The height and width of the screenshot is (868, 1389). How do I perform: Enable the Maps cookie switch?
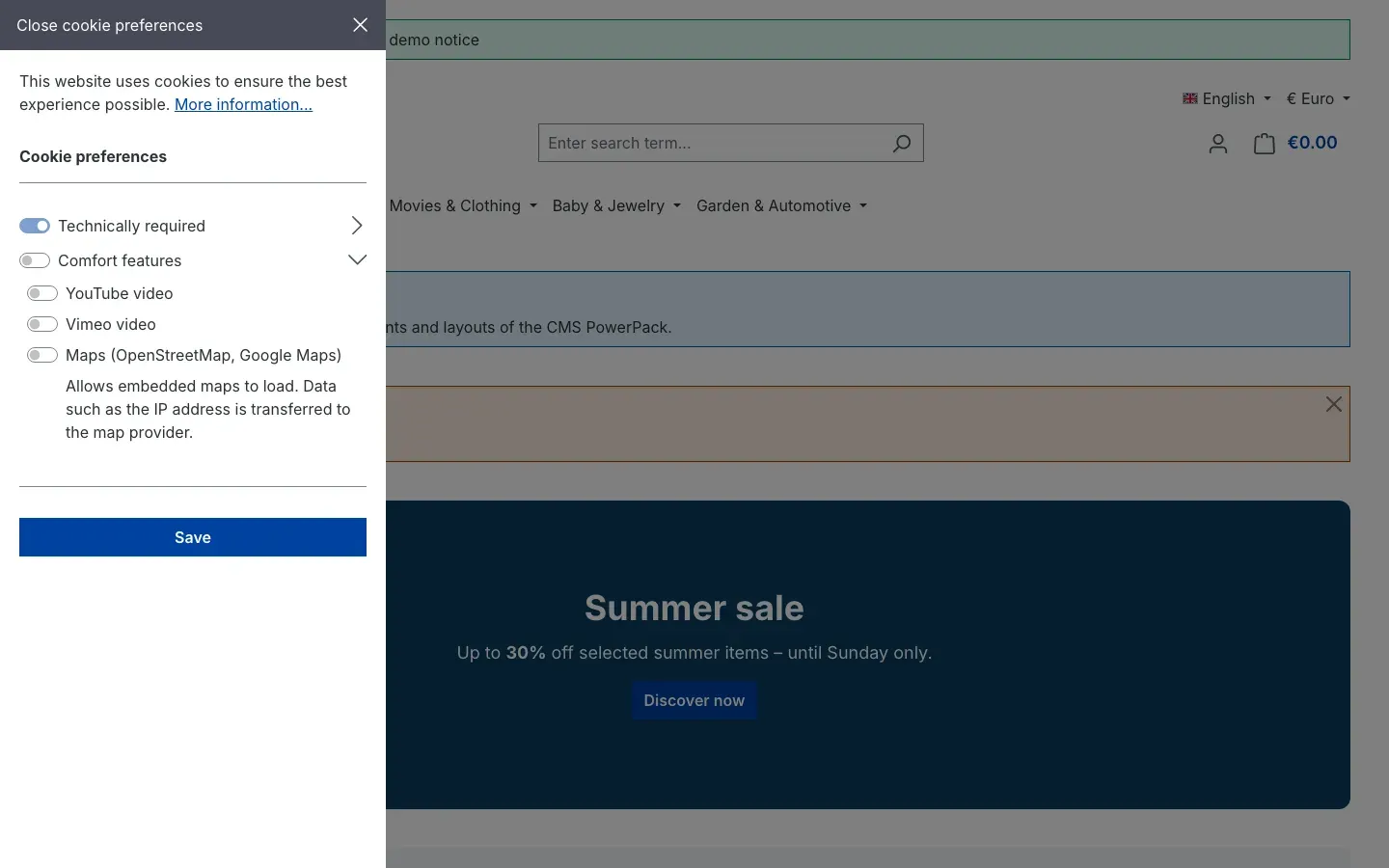pos(42,355)
